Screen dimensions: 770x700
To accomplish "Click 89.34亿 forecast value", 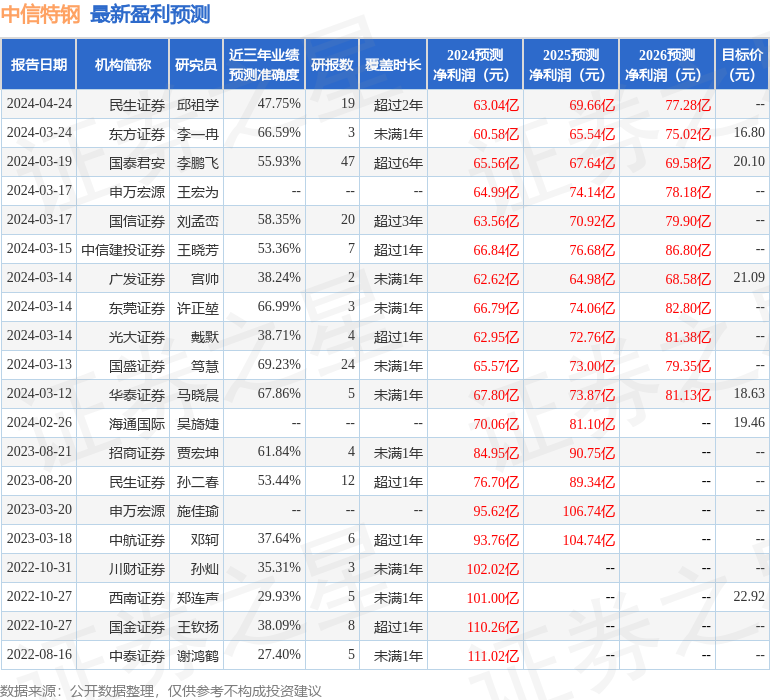I will coord(592,481).
